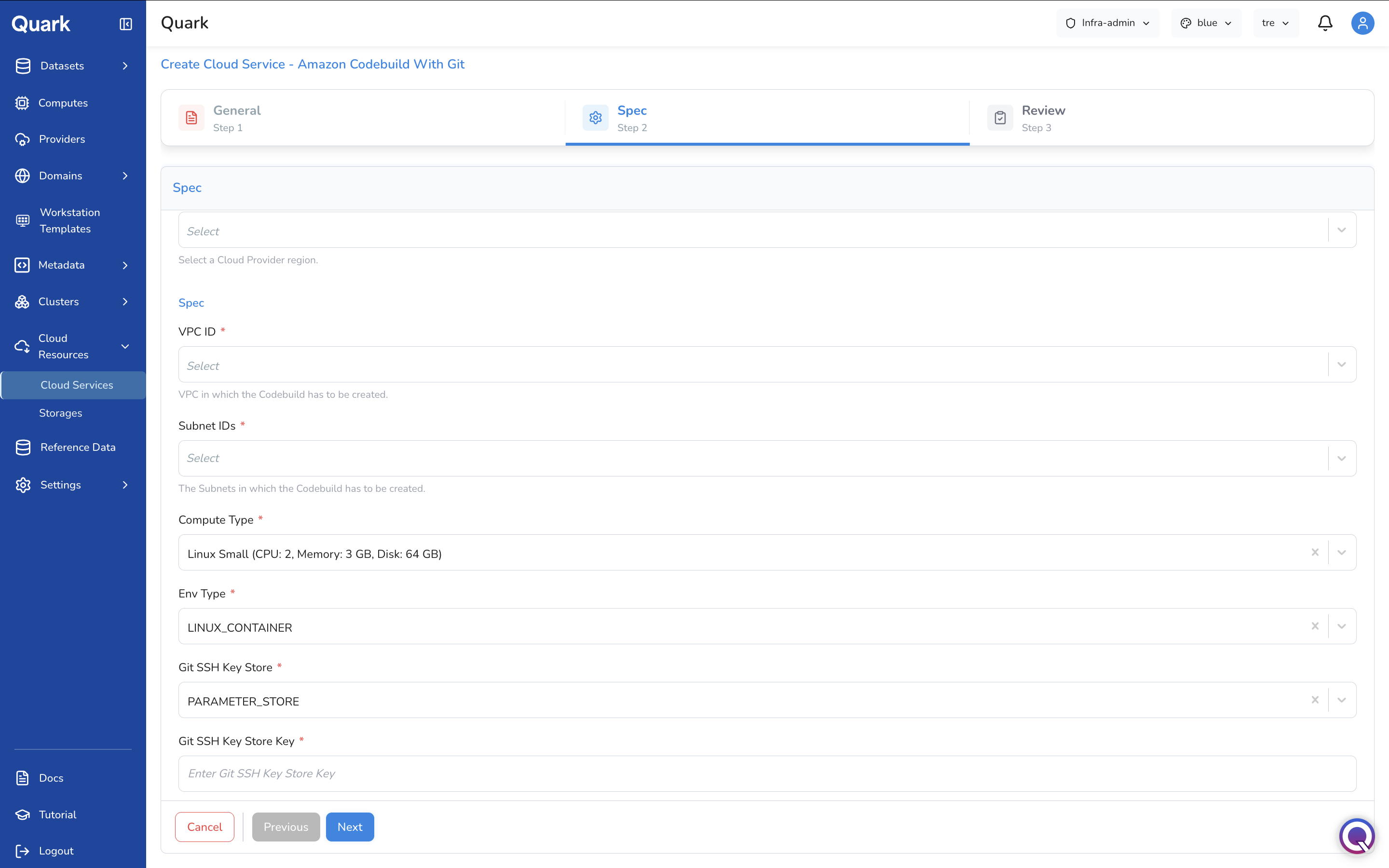Image resolution: width=1389 pixels, height=868 pixels.
Task: Click the Tutorial graduation cap icon
Action: pyautogui.click(x=22, y=814)
